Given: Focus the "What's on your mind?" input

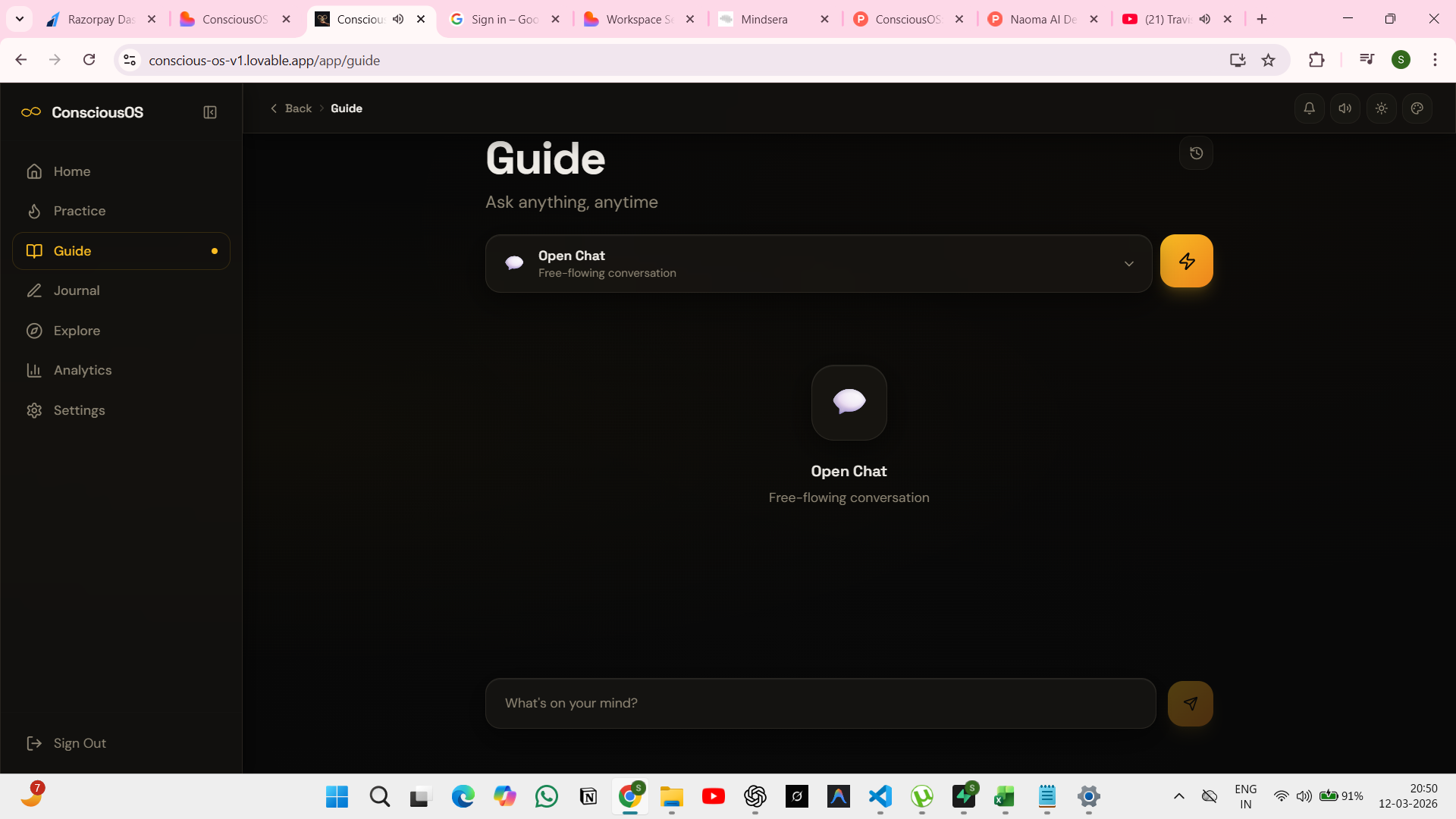Looking at the screenshot, I should click(x=820, y=703).
